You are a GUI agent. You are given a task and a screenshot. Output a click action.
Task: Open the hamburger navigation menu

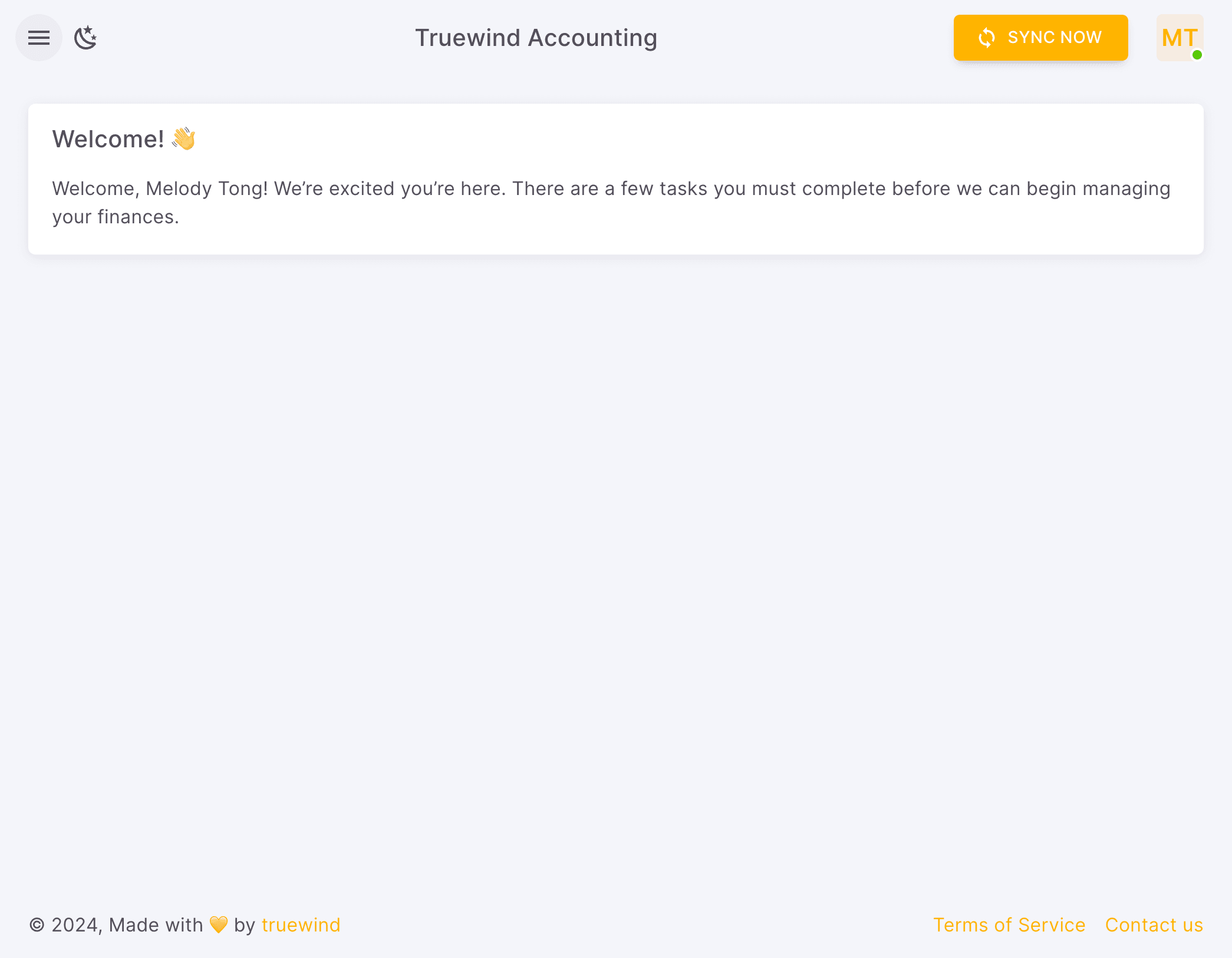[39, 38]
